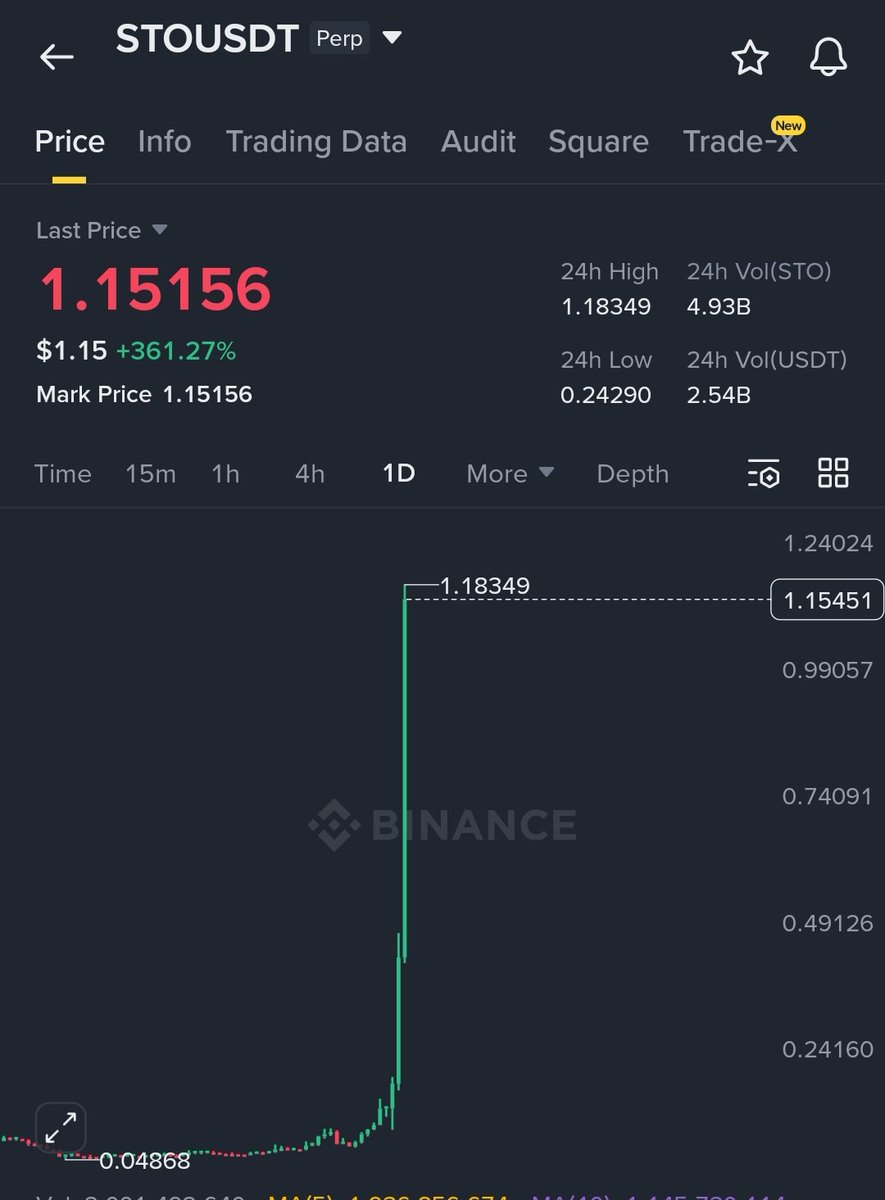Select the 4h chart interval
885x1200 pixels.
point(310,473)
